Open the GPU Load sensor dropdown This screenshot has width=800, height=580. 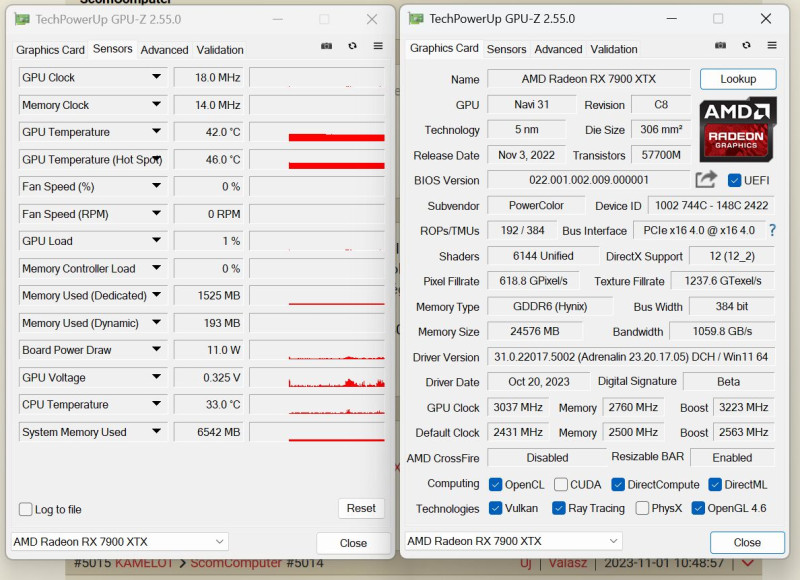click(x=156, y=241)
